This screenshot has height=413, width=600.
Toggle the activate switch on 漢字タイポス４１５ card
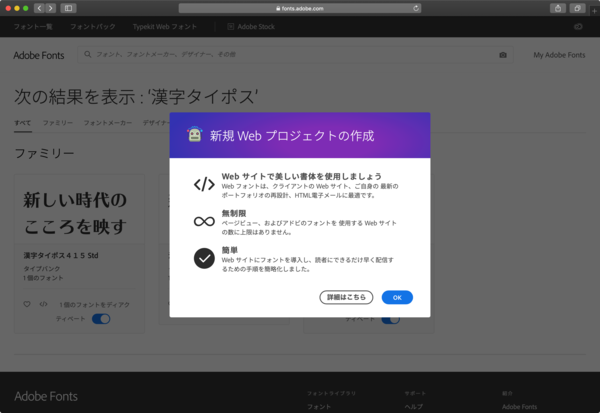point(101,319)
